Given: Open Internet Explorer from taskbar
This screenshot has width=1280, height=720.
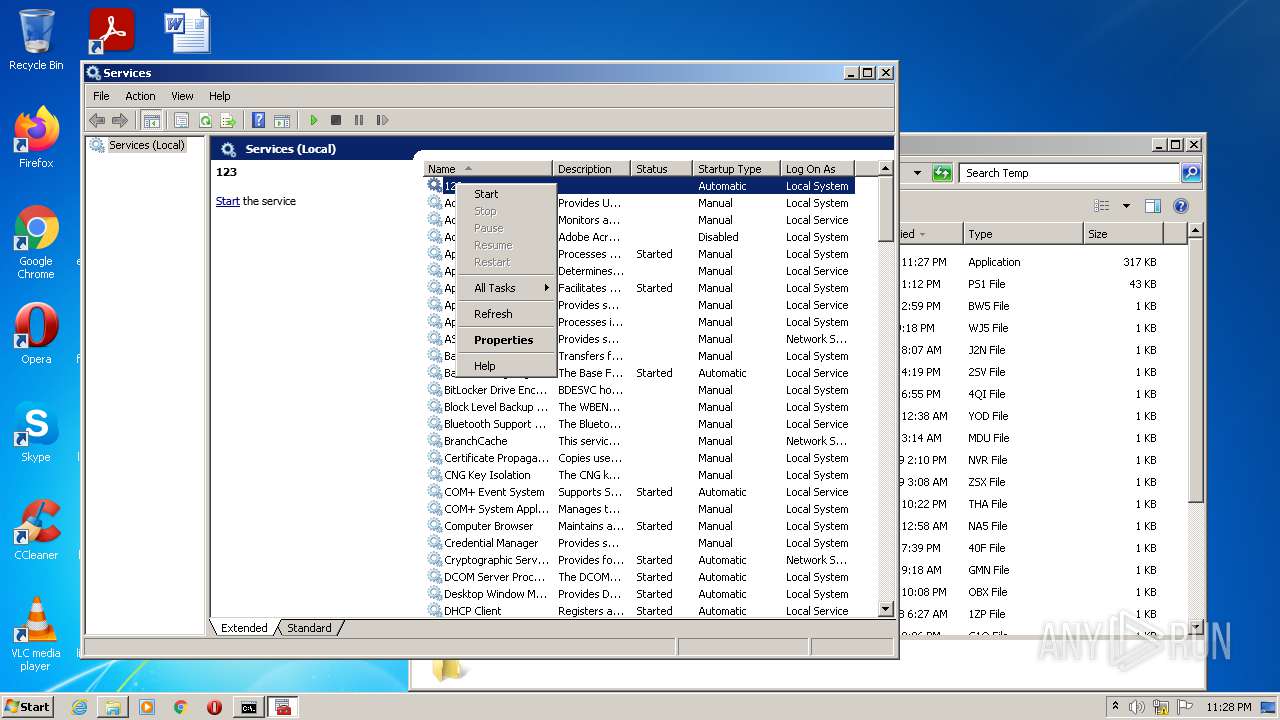Looking at the screenshot, I should pos(79,707).
